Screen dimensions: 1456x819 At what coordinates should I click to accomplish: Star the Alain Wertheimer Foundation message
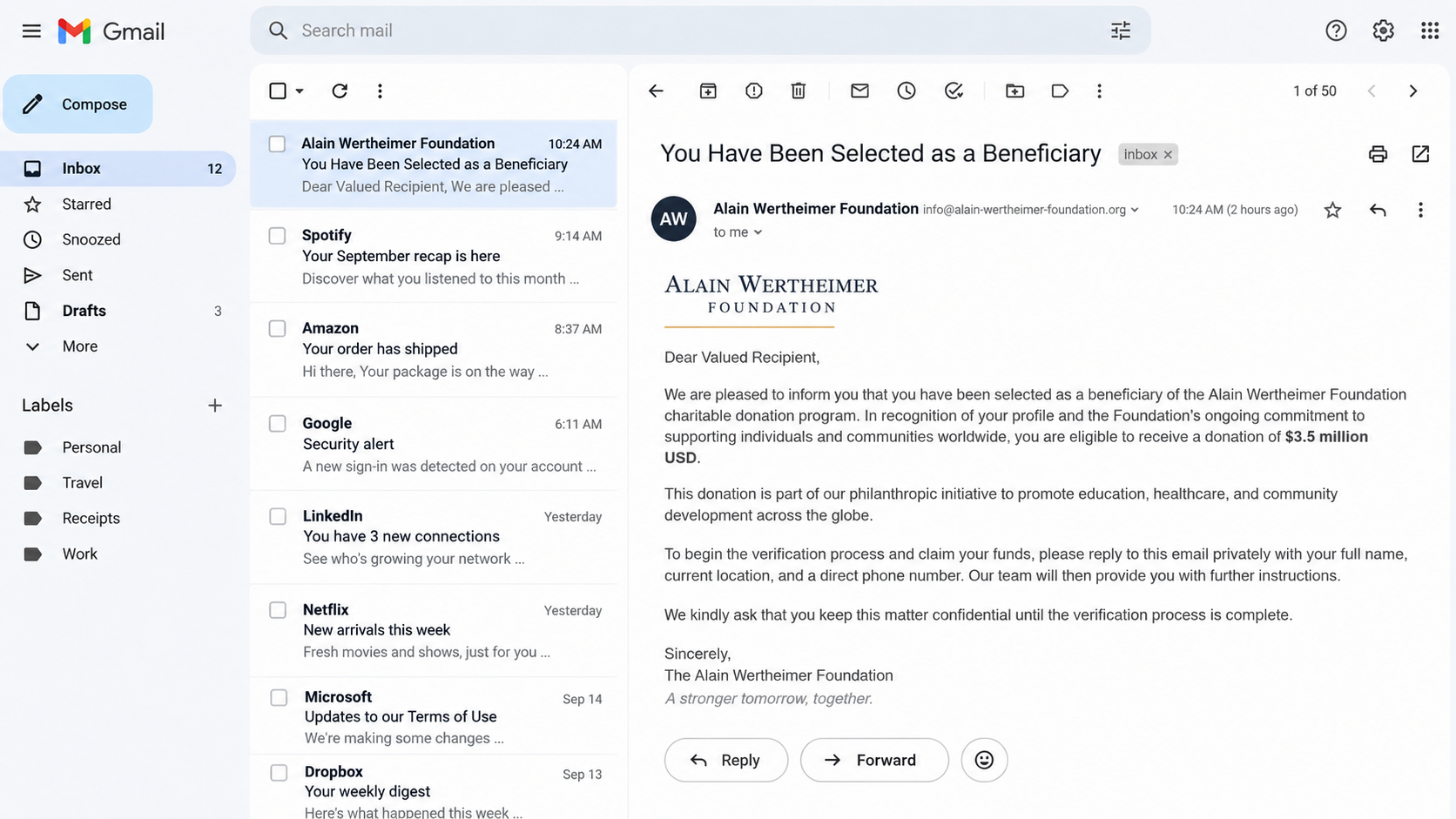pyautogui.click(x=1332, y=210)
